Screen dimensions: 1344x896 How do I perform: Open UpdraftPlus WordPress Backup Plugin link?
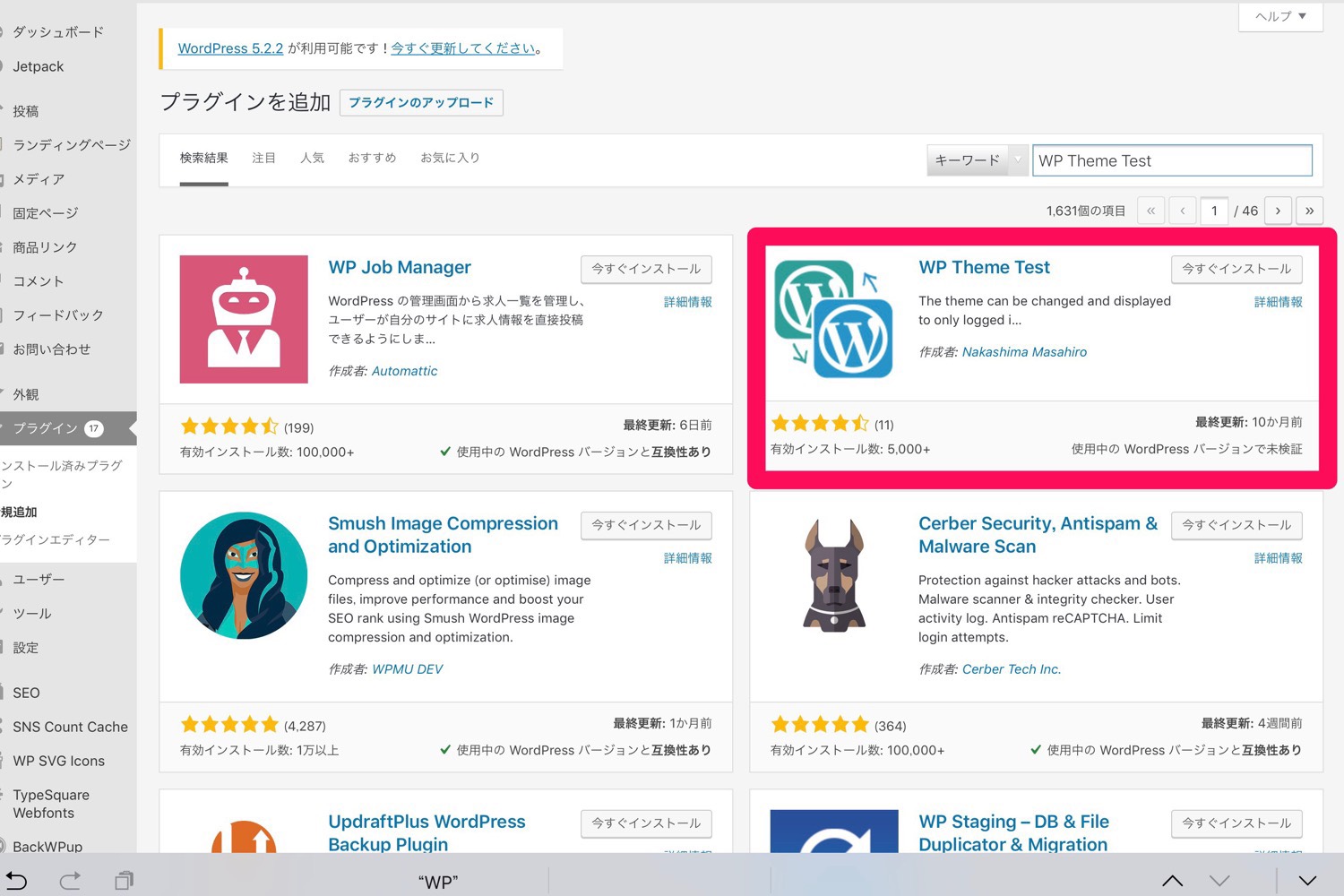(x=426, y=832)
